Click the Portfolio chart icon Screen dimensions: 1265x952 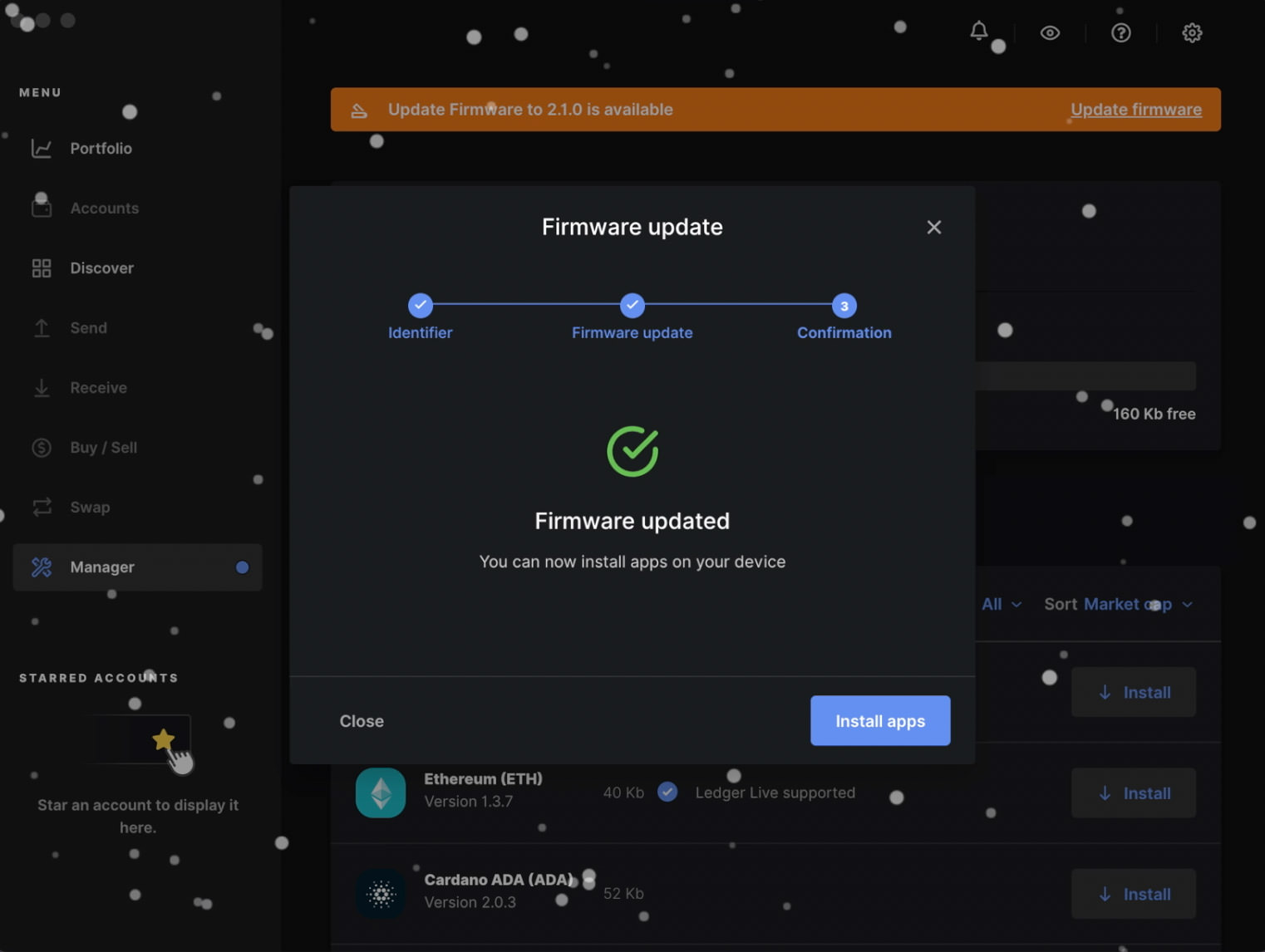pos(42,149)
